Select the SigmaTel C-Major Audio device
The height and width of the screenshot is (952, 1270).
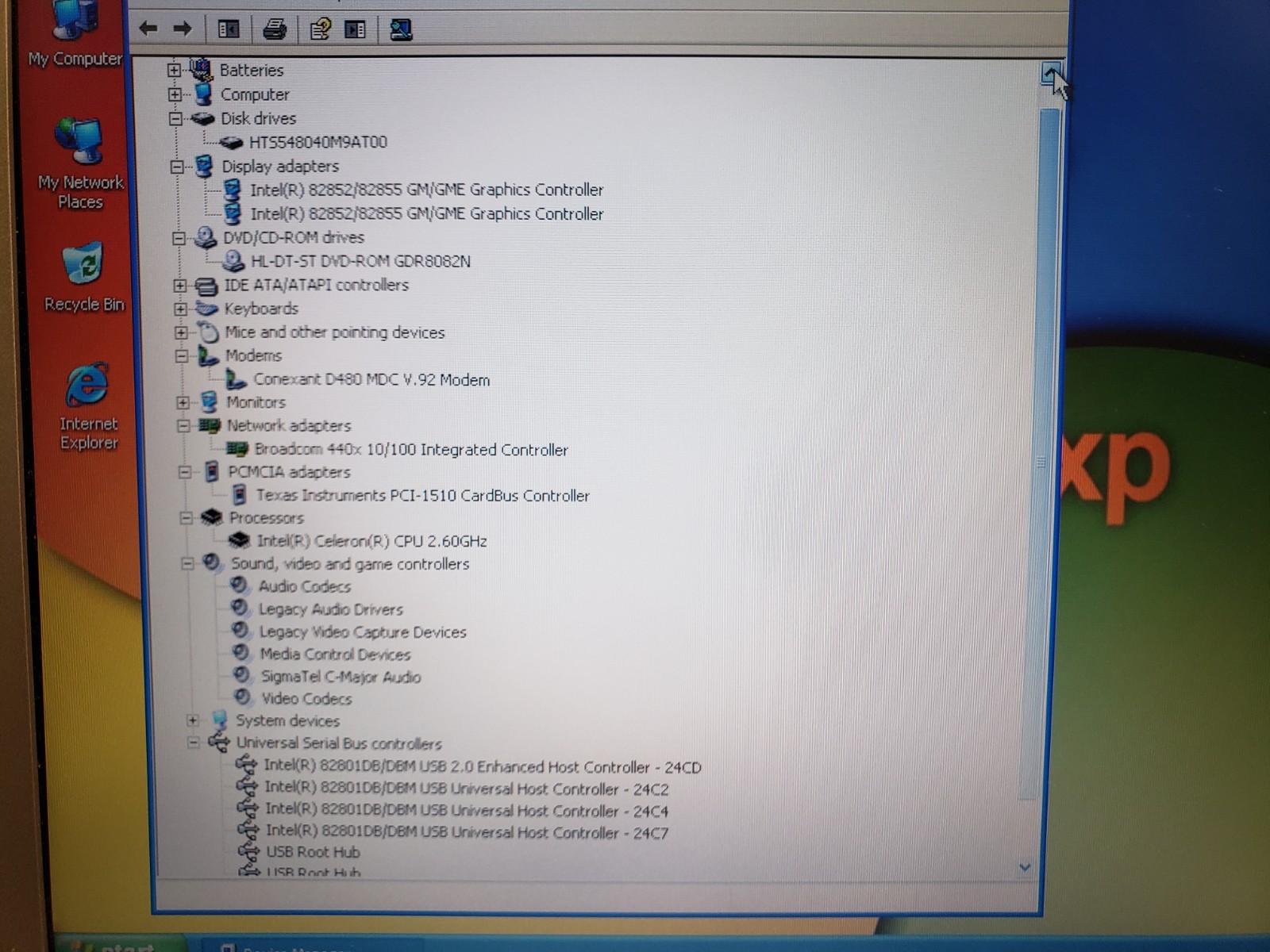click(341, 677)
